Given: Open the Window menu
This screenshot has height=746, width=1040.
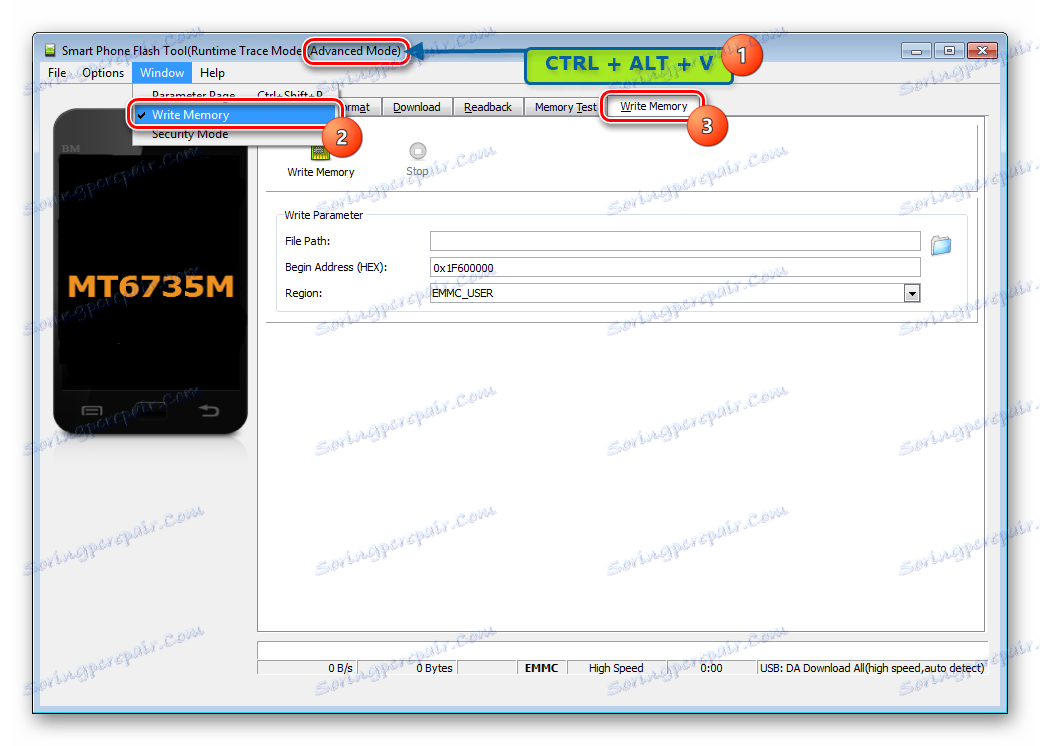Looking at the screenshot, I should 162,73.
